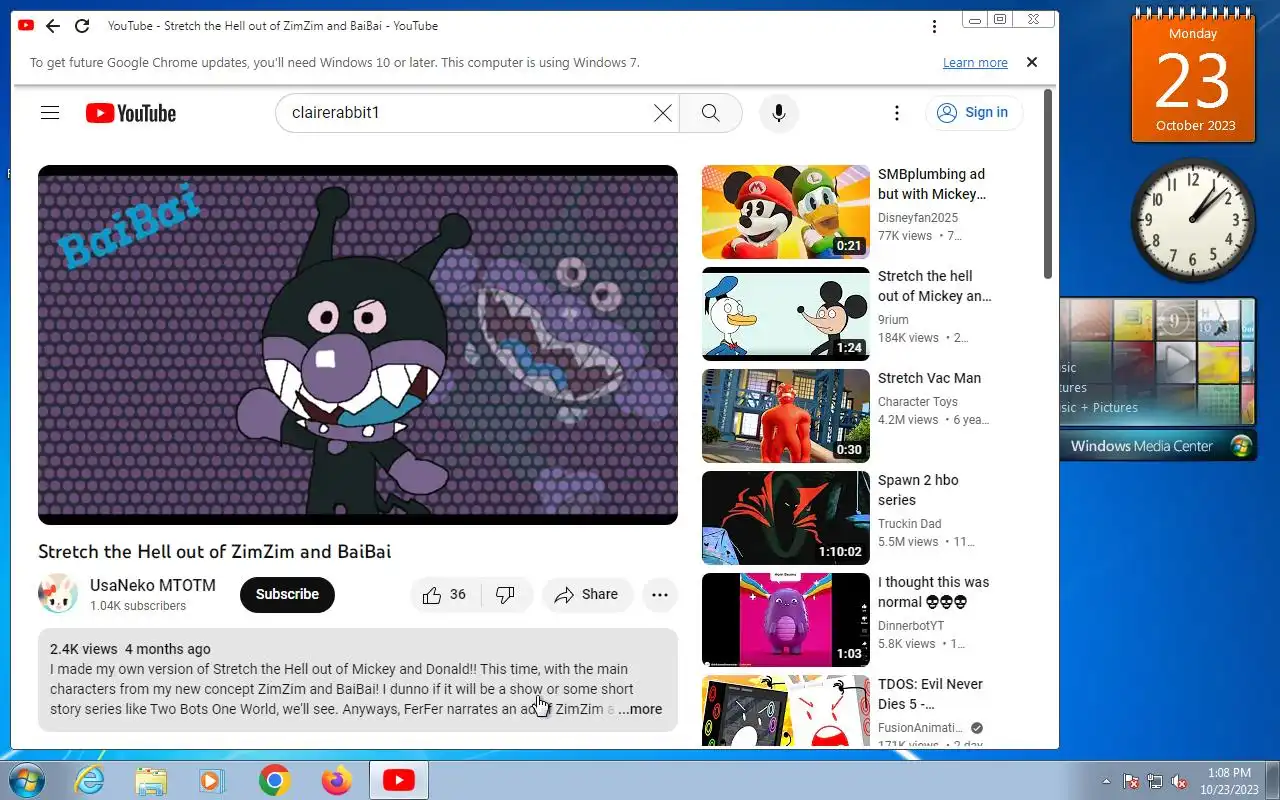The height and width of the screenshot is (800, 1280).
Task: Start voice search with microphone icon
Action: coord(779,113)
